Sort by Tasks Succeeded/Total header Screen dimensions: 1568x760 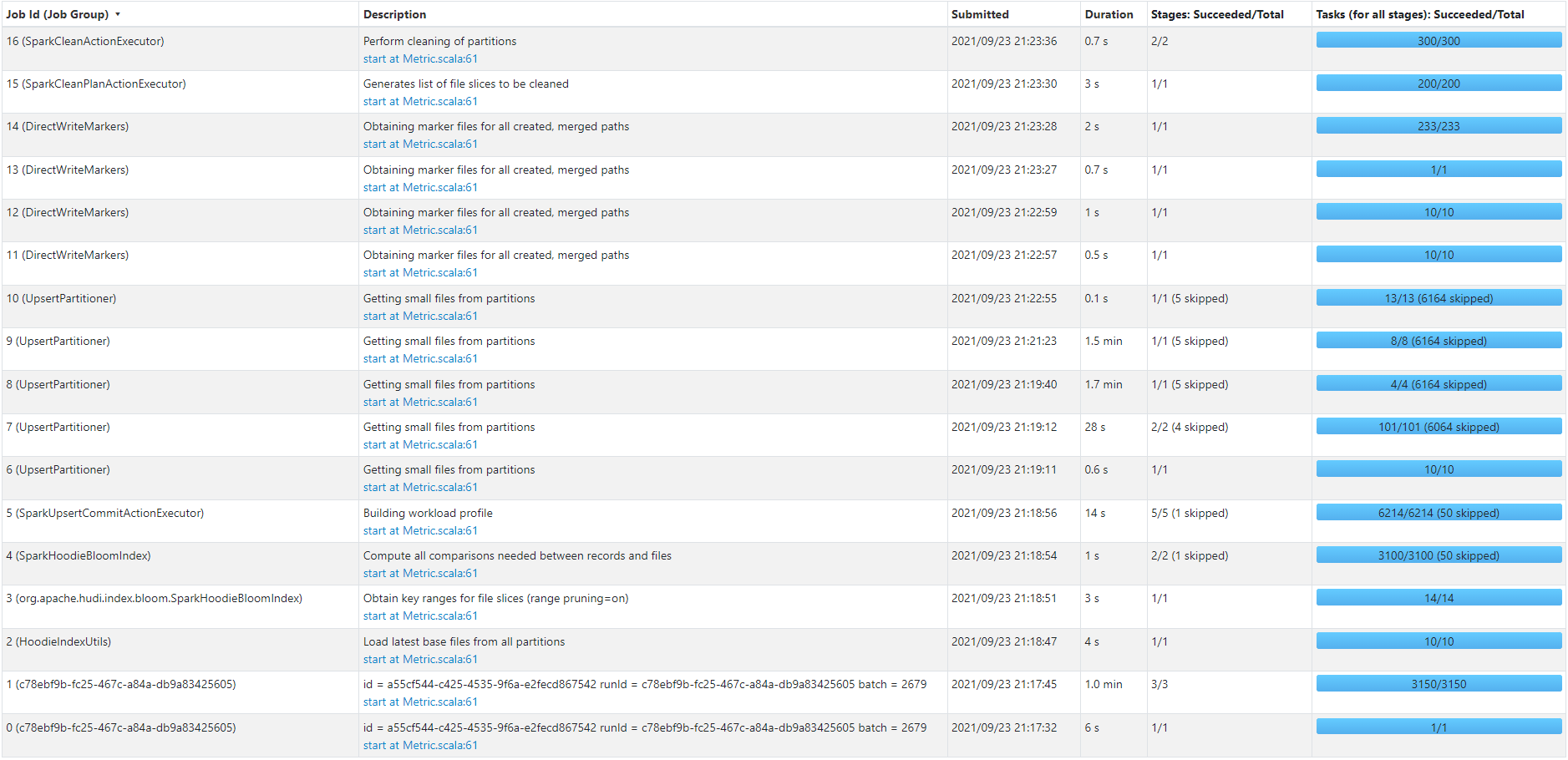point(1420,14)
